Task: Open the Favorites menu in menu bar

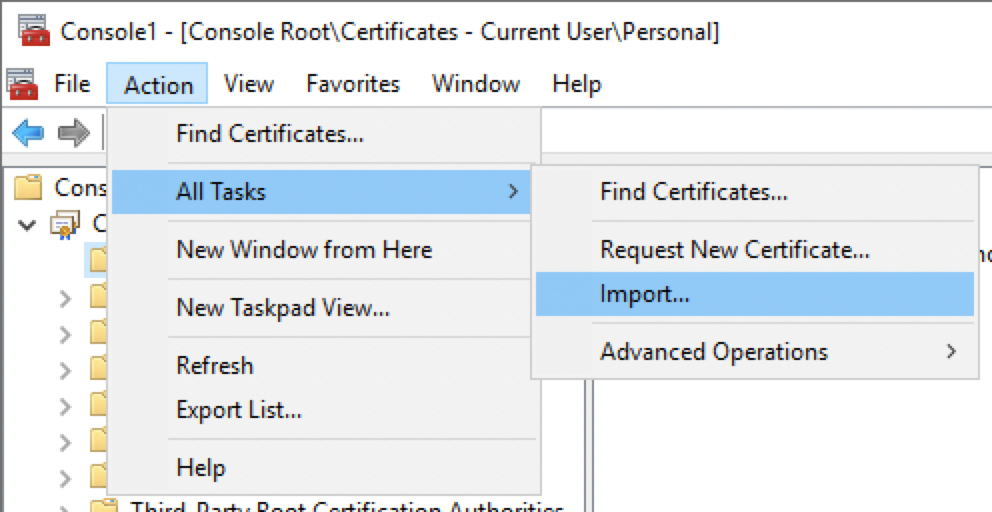Action: [x=352, y=84]
